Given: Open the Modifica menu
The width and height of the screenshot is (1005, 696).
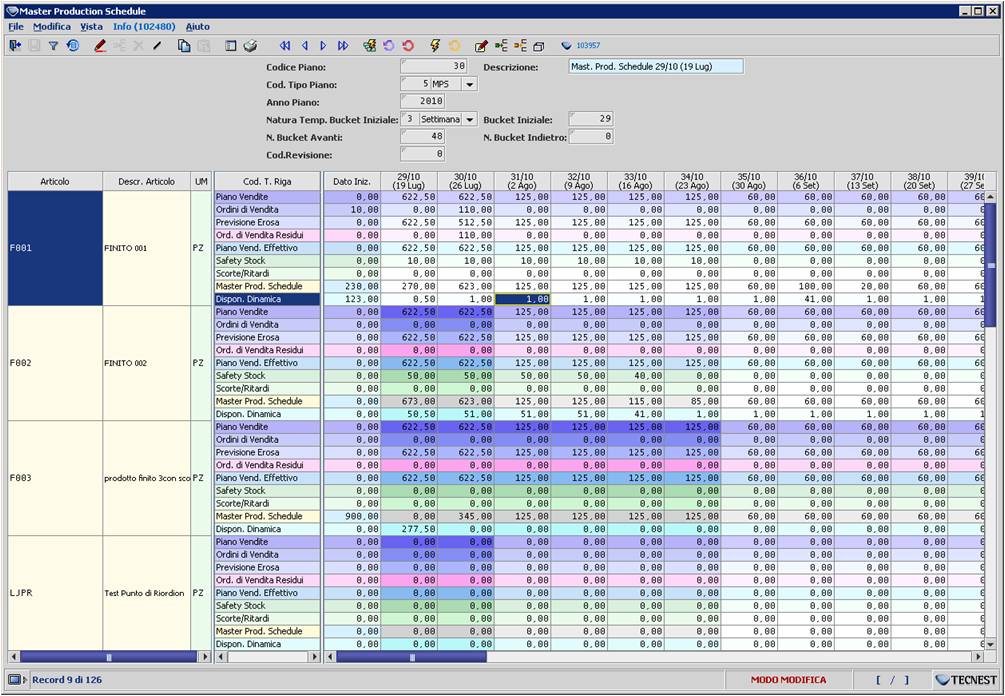Looking at the screenshot, I should click(x=52, y=27).
